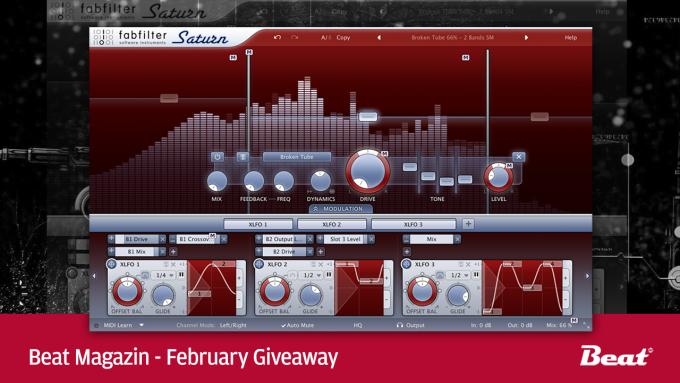Remove the B1 Crossover modulation slot
The image size is (680, 383).
click(x=223, y=239)
